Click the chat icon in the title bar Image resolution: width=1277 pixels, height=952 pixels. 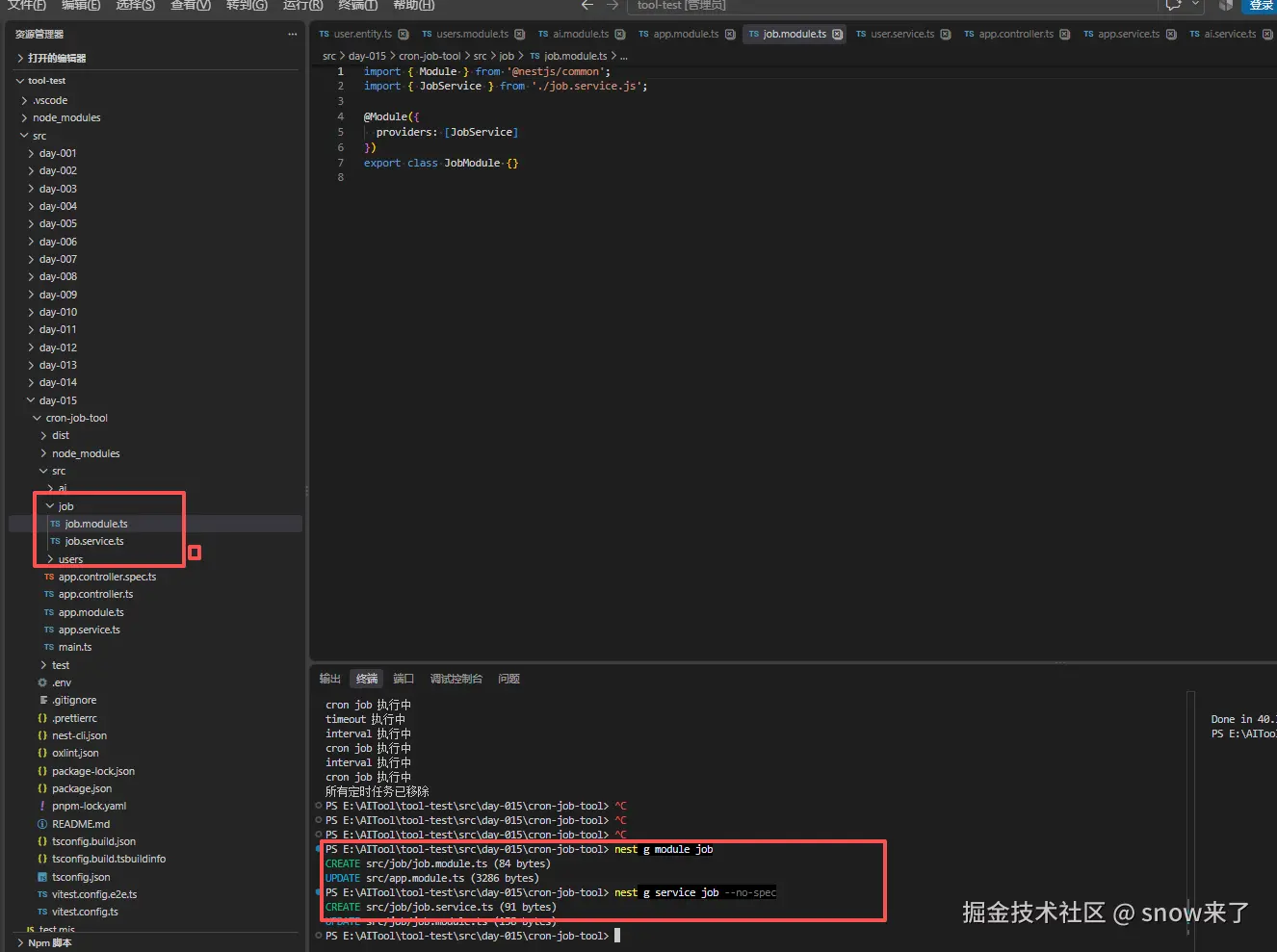pyautogui.click(x=1173, y=6)
